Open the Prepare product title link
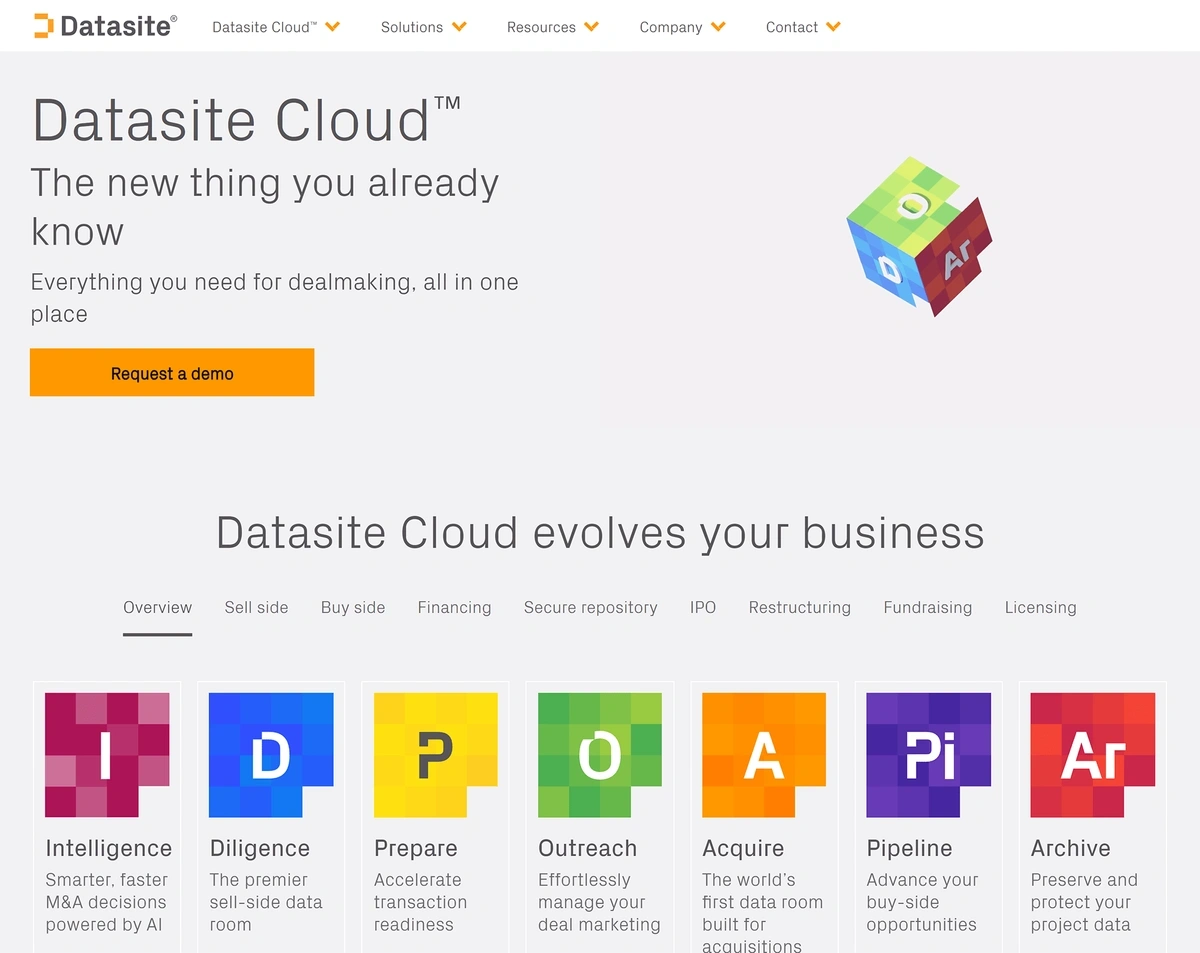 (416, 848)
